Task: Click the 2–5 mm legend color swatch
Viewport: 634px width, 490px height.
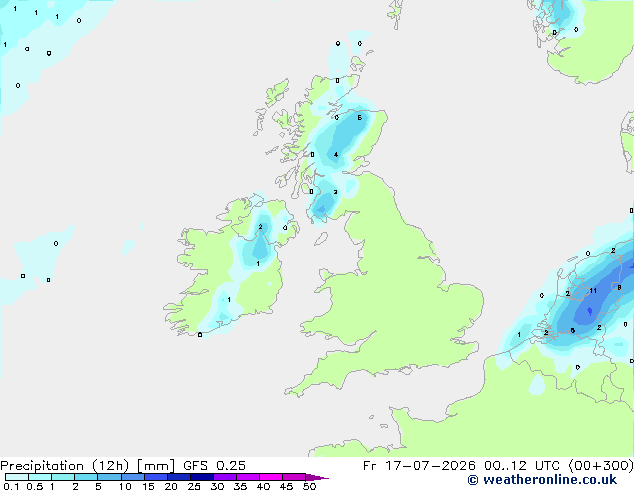Action: click(x=86, y=477)
